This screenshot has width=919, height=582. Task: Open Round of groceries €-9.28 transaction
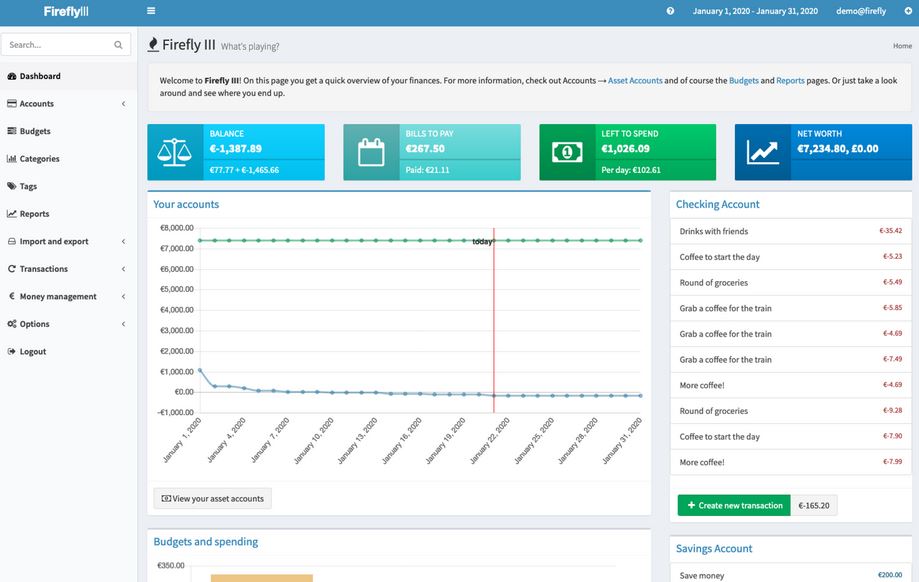[713, 411]
